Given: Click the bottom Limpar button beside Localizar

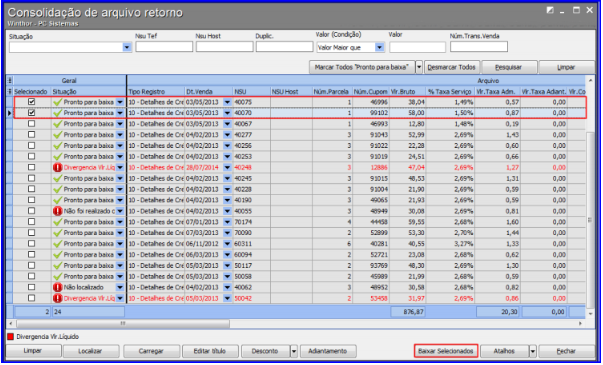Looking at the screenshot, I should pyautogui.click(x=33, y=351).
